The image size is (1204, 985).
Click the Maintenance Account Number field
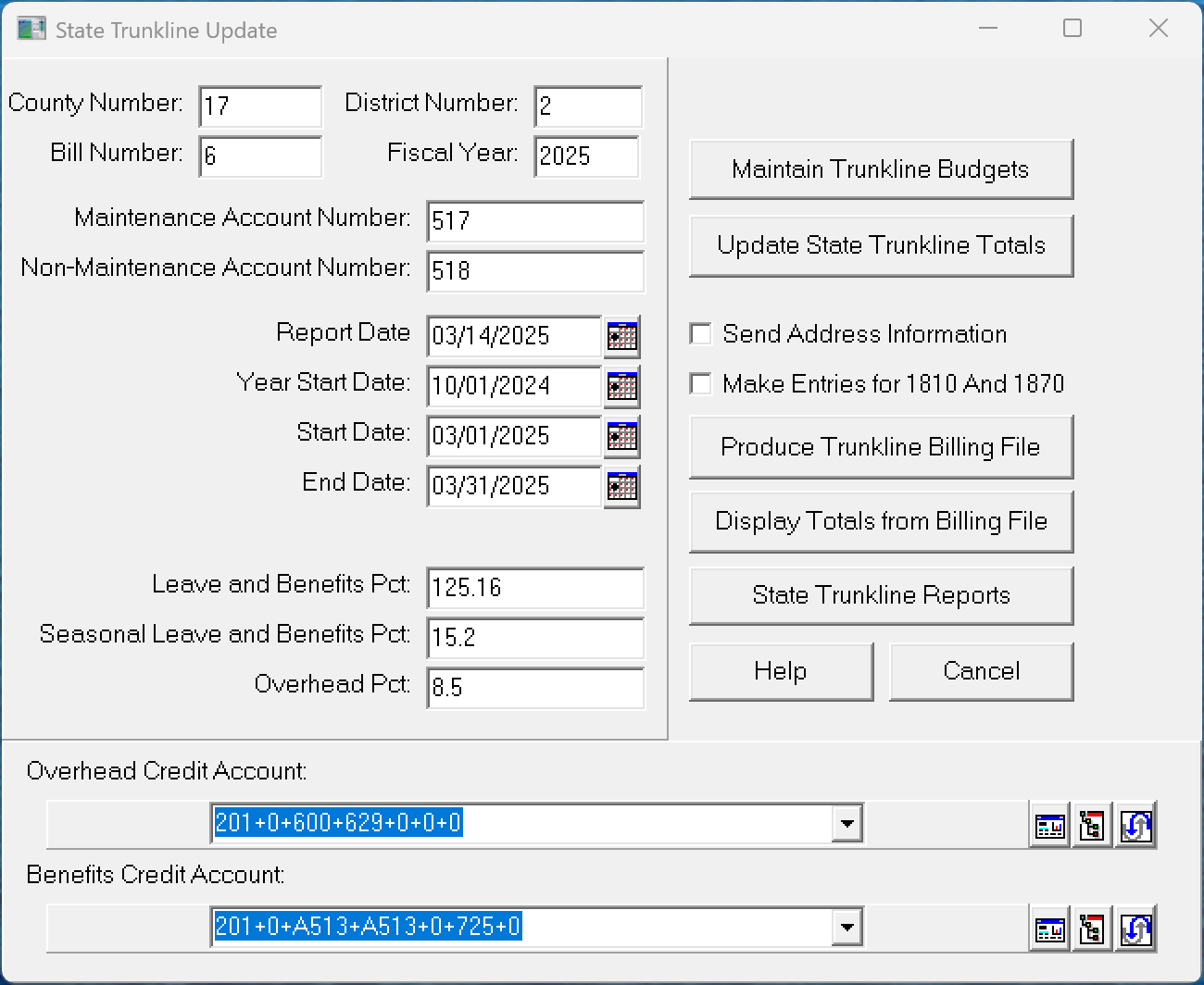[535, 221]
